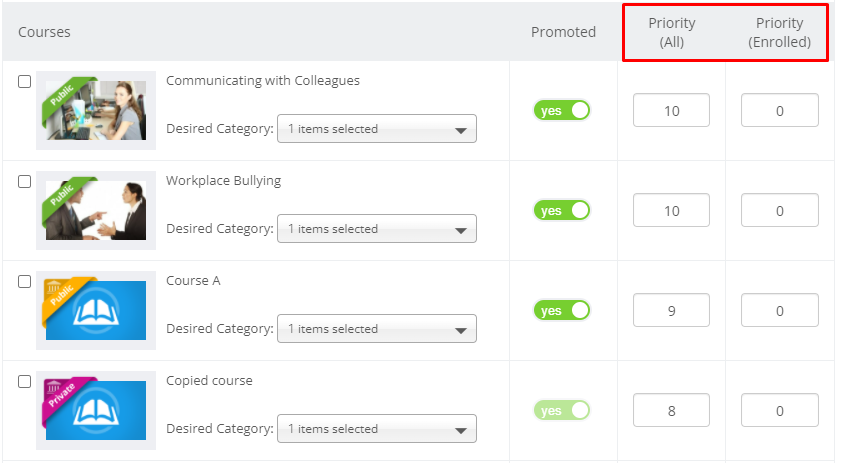Mark the Copied course checkbox
The width and height of the screenshot is (843, 463).
tap(25, 382)
